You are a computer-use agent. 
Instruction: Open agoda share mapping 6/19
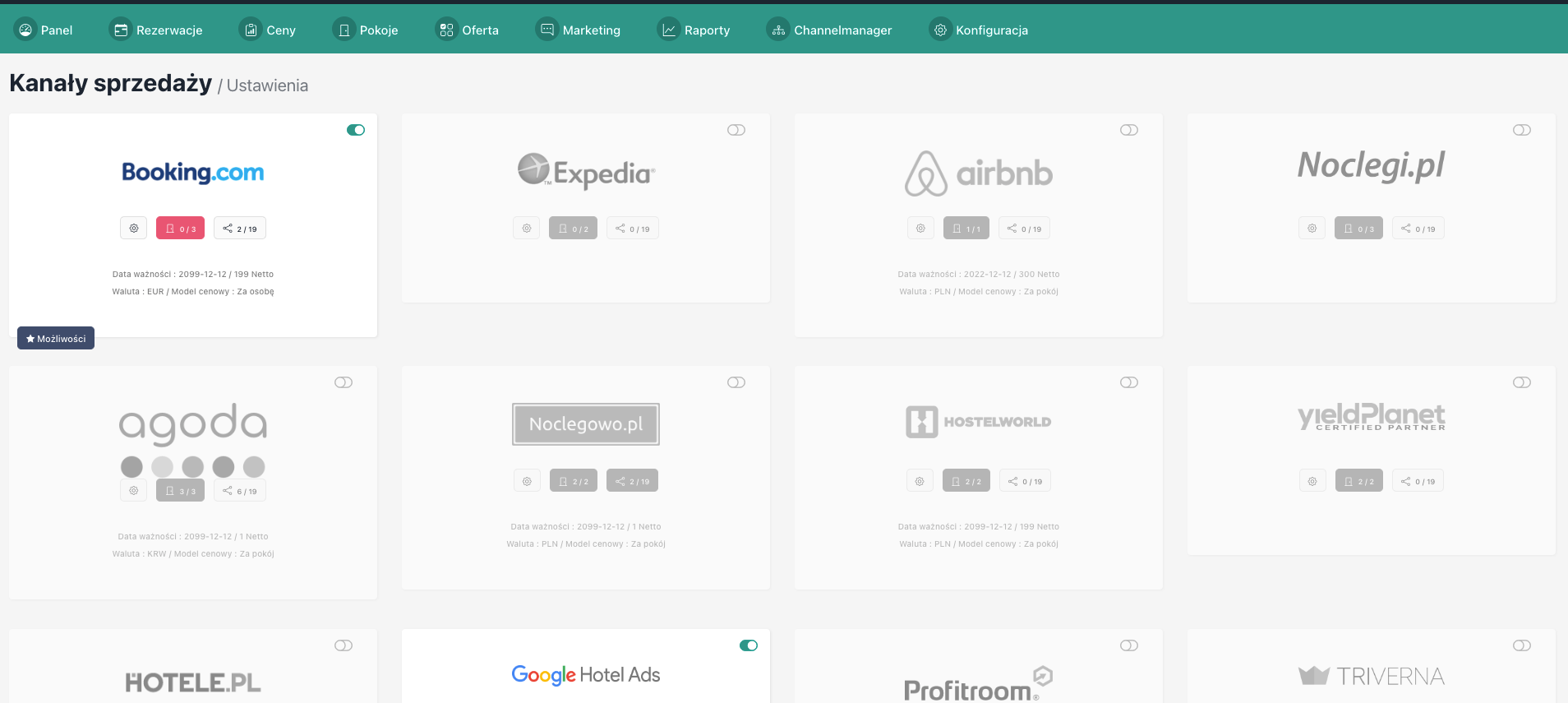click(x=240, y=491)
